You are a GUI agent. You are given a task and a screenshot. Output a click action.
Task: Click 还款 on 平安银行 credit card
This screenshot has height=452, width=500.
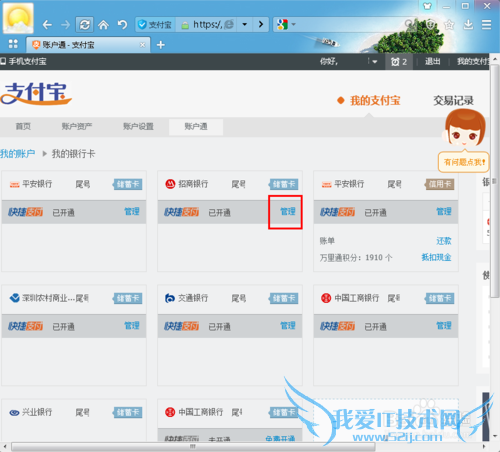point(444,241)
